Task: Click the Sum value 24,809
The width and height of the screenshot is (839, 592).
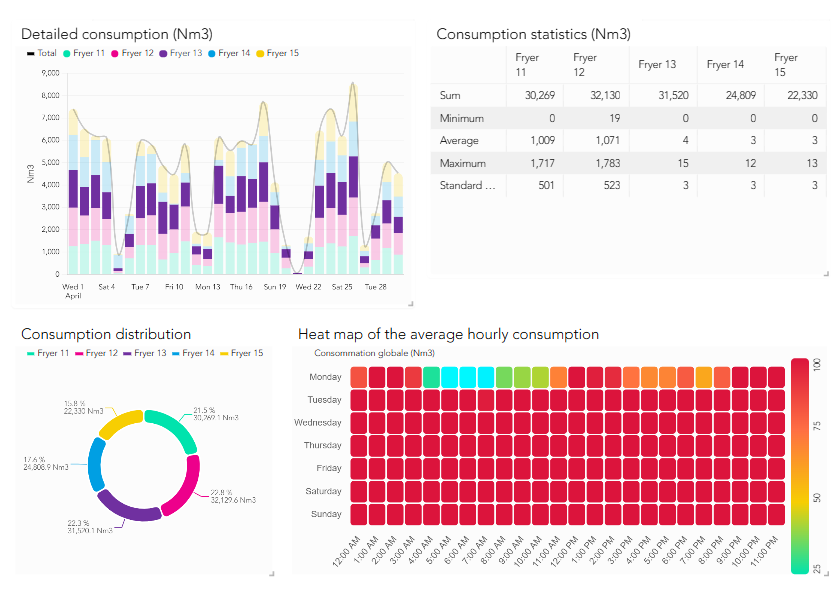Action: 741,95
